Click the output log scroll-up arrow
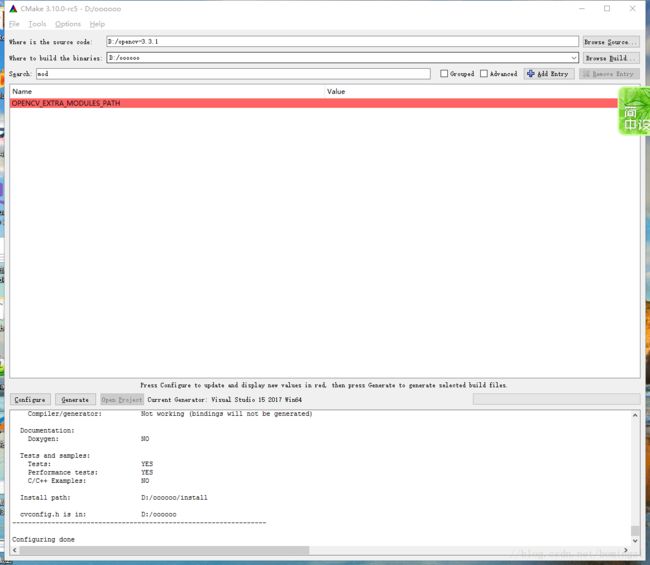650x565 pixels. tap(635, 415)
